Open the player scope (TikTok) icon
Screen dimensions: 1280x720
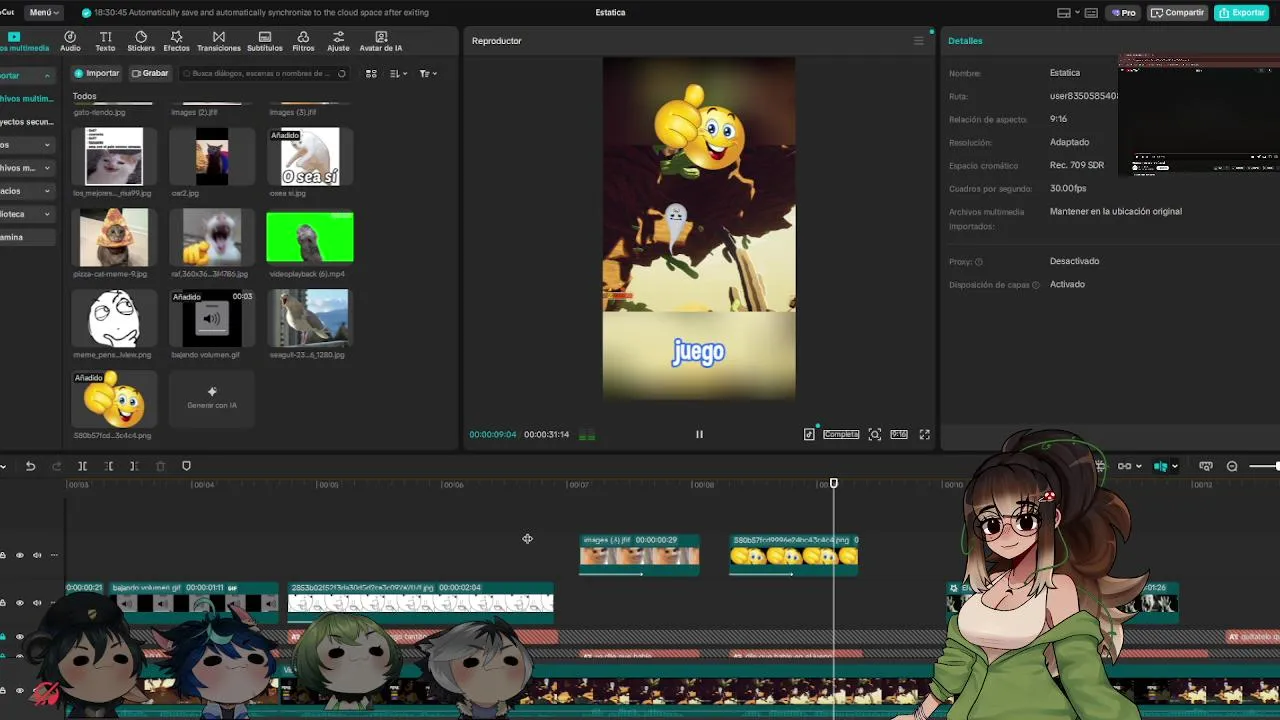[x=809, y=434]
